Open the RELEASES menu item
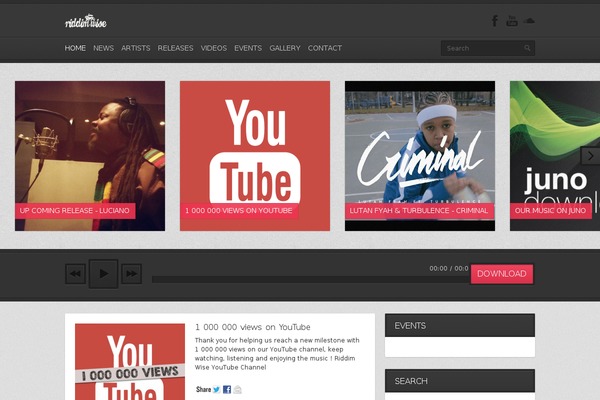This screenshot has width=600, height=400. (x=175, y=48)
